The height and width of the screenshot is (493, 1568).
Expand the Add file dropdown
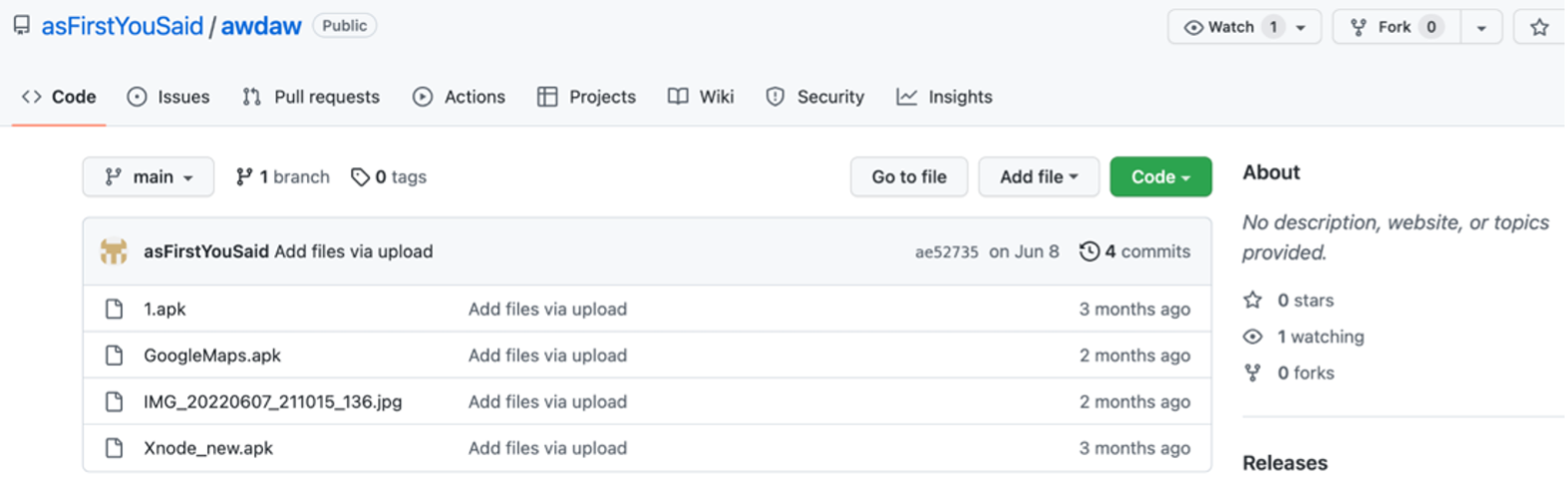pyautogui.click(x=1038, y=177)
